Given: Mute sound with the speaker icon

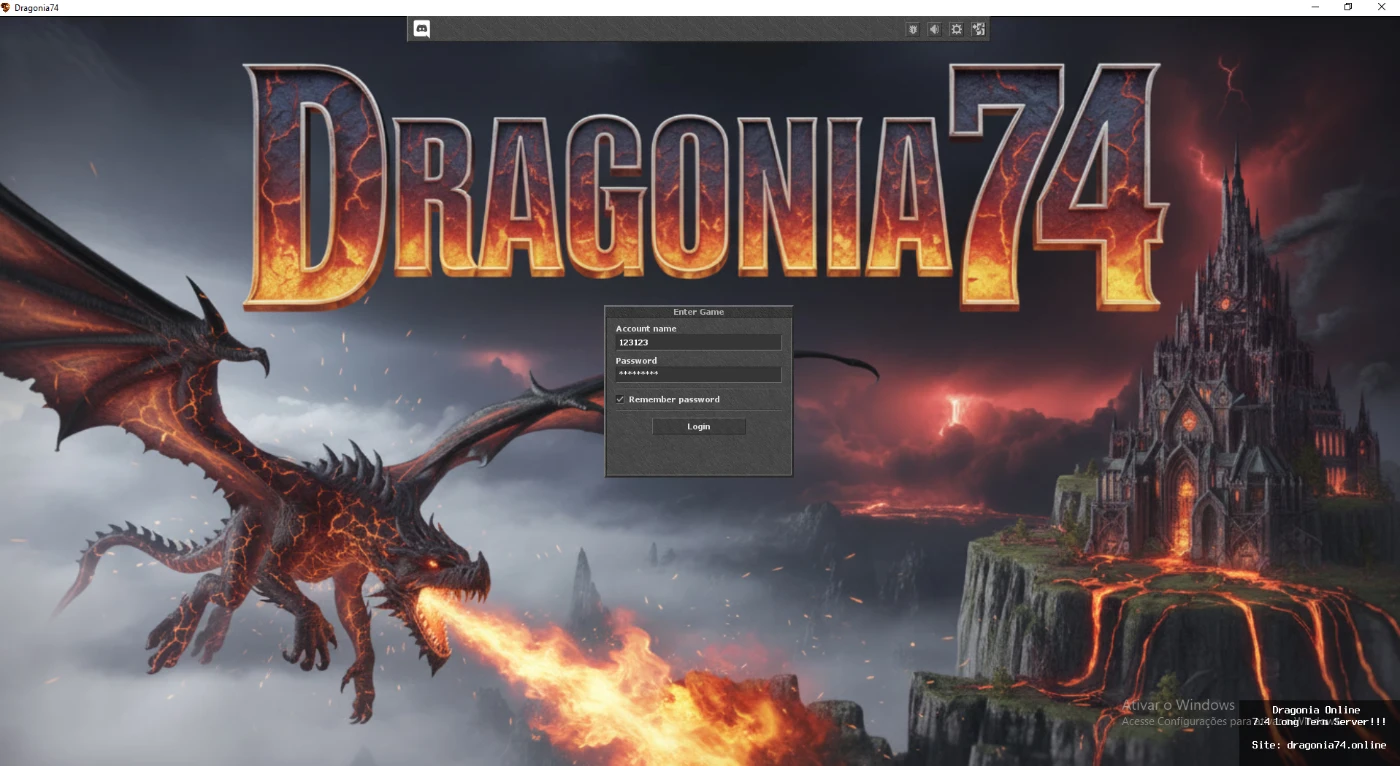Looking at the screenshot, I should point(934,30).
